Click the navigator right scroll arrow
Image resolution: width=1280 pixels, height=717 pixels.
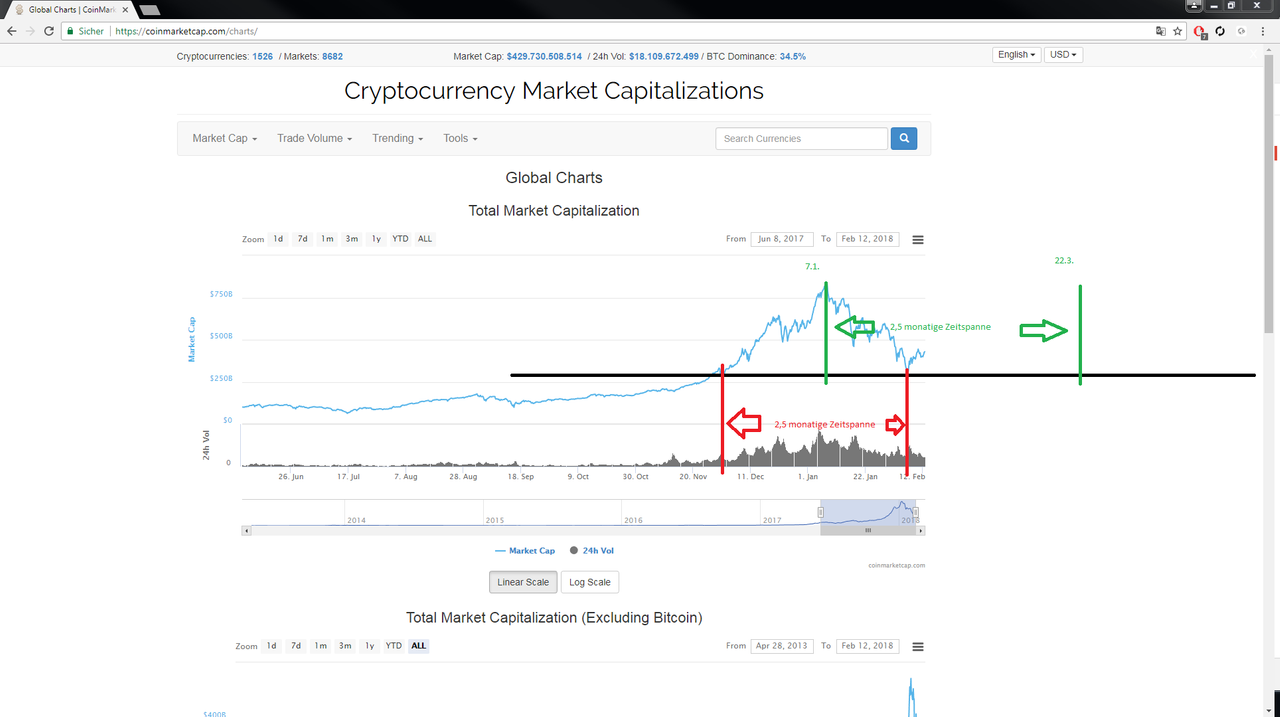[920, 530]
